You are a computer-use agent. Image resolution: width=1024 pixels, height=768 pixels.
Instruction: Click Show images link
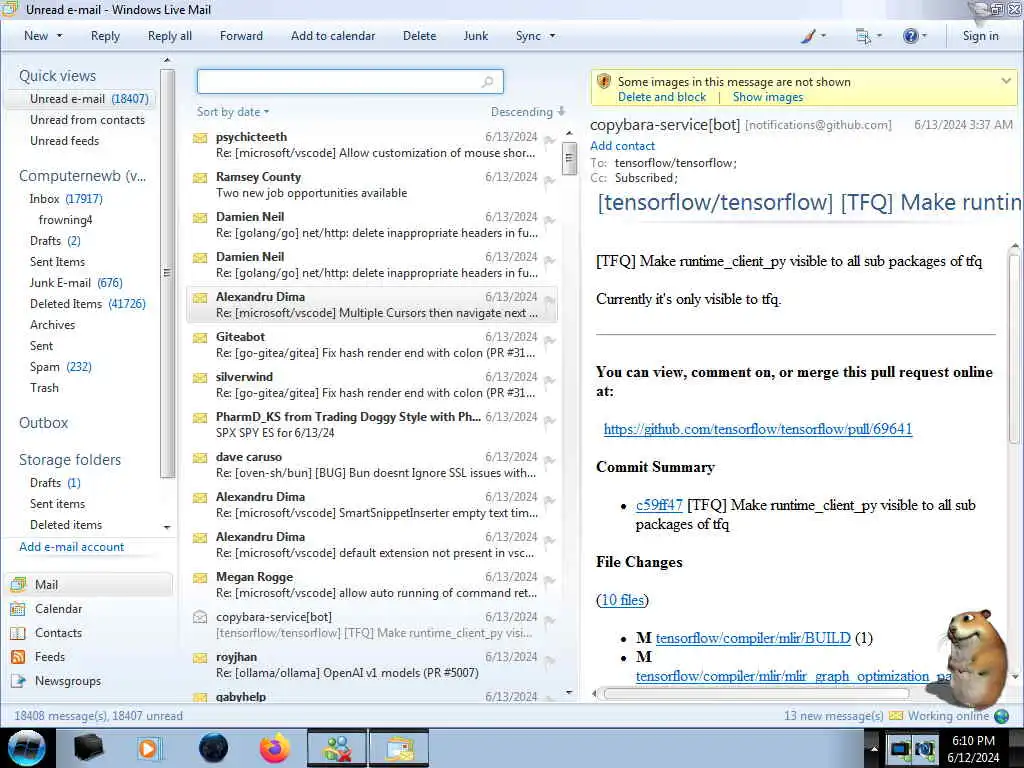tap(767, 97)
